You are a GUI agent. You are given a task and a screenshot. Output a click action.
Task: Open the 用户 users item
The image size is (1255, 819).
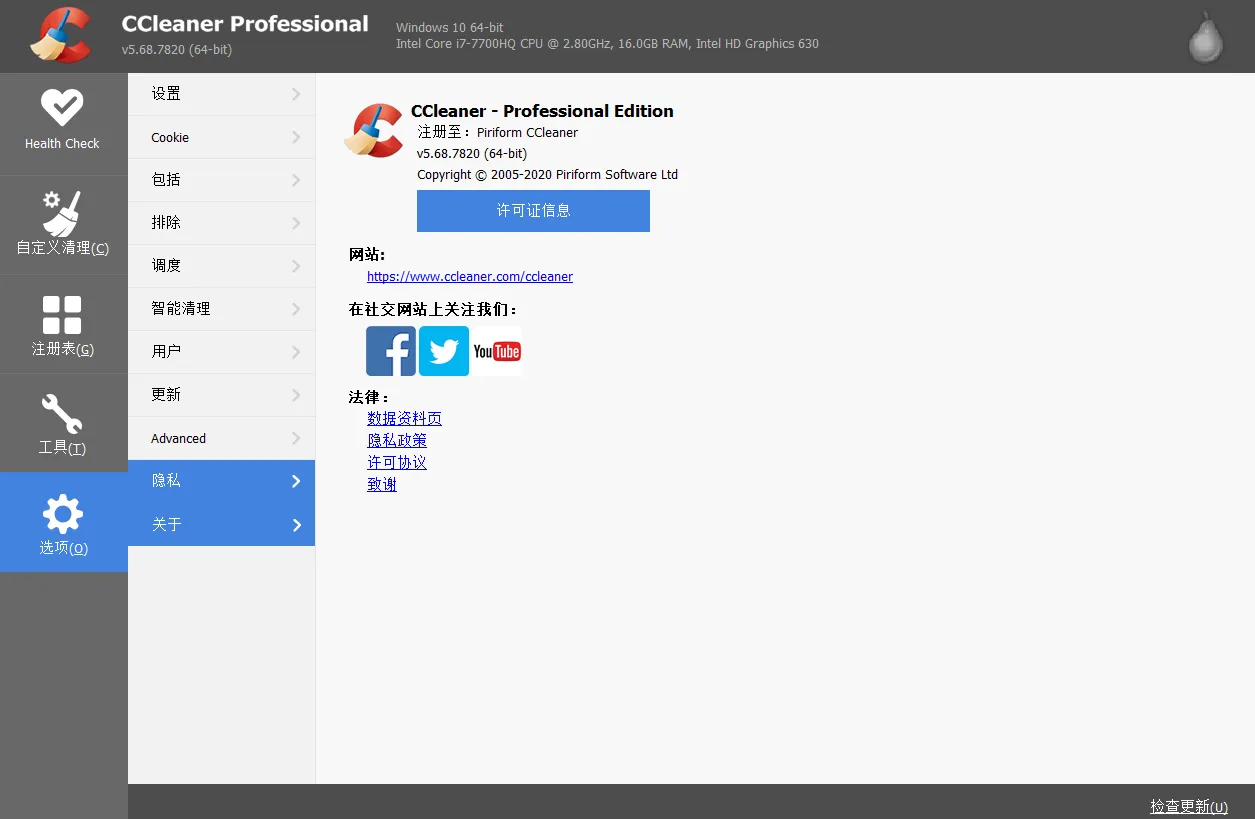coord(221,352)
